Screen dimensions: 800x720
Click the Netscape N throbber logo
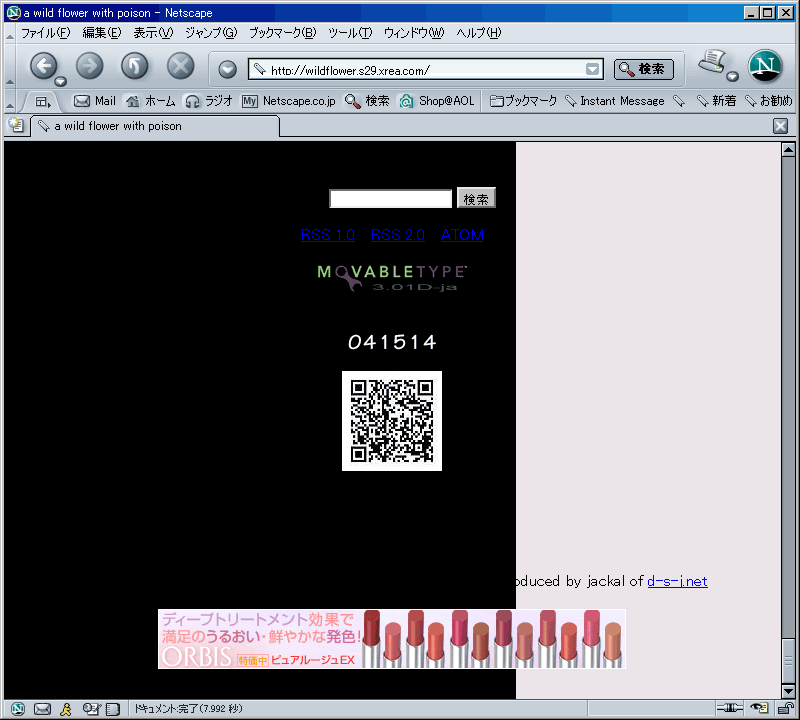tap(765, 66)
